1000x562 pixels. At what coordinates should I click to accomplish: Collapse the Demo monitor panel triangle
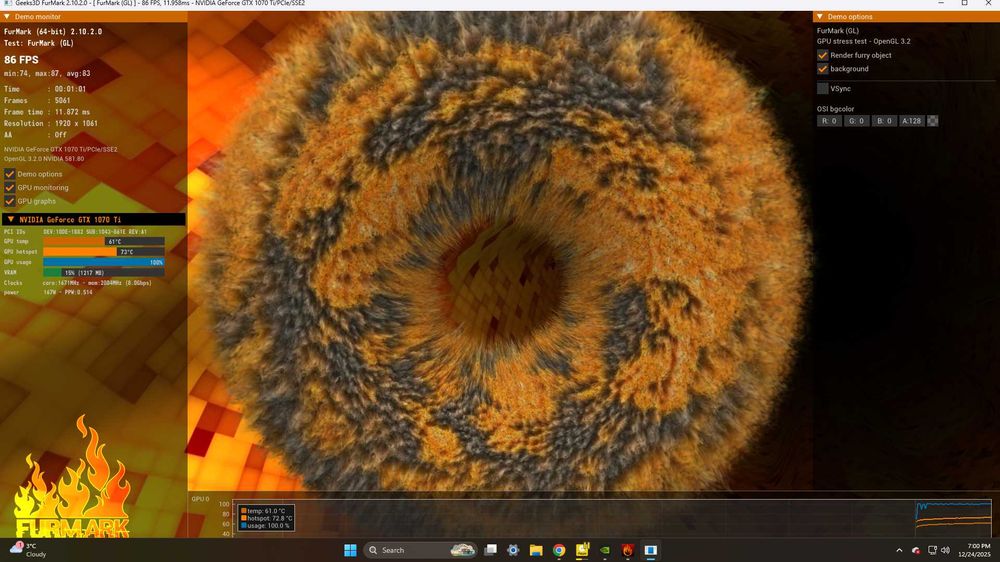click(x=7, y=17)
